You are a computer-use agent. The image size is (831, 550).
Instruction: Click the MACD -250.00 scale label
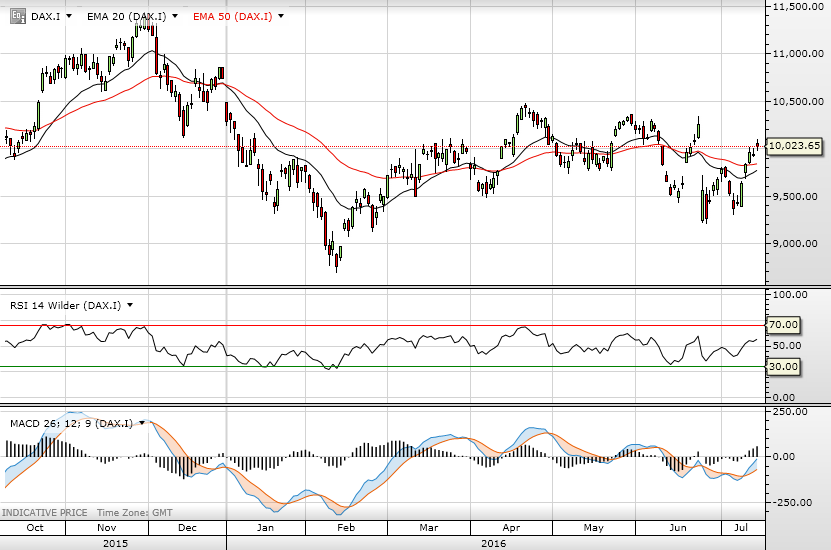tap(790, 502)
